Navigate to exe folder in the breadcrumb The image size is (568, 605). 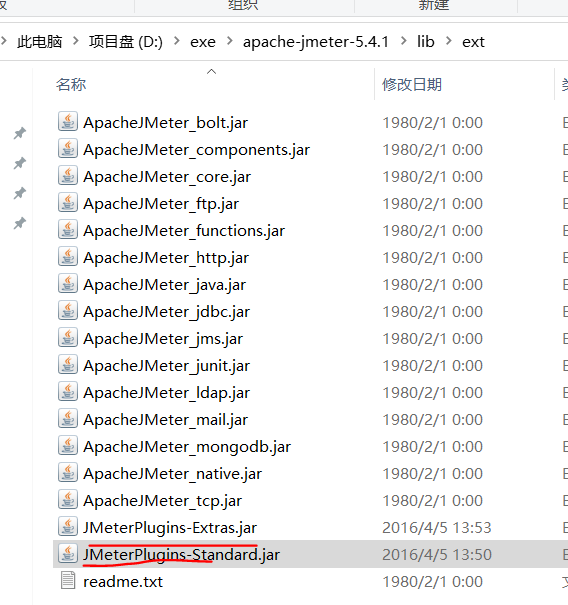[x=203, y=42]
